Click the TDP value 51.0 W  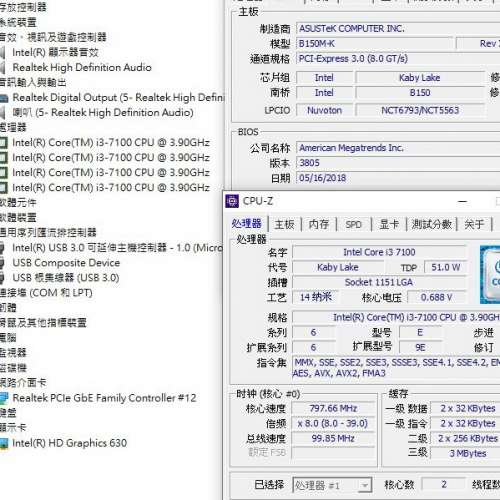pos(445,267)
